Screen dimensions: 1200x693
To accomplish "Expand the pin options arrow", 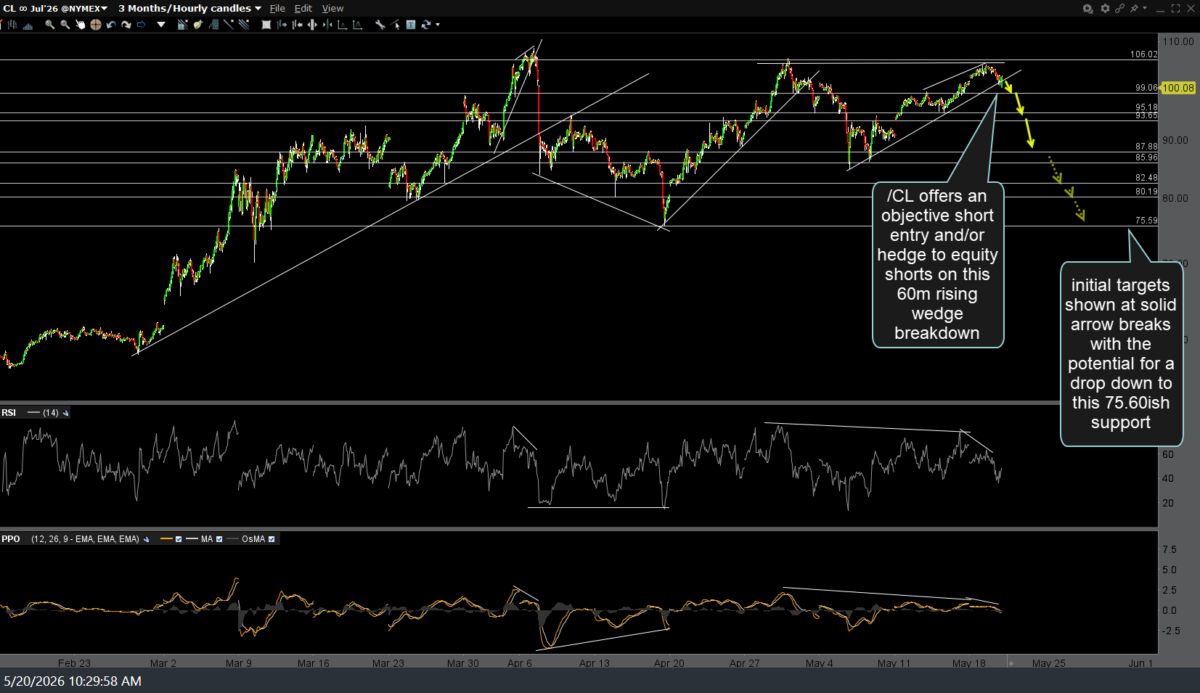I will [1145, 8].
